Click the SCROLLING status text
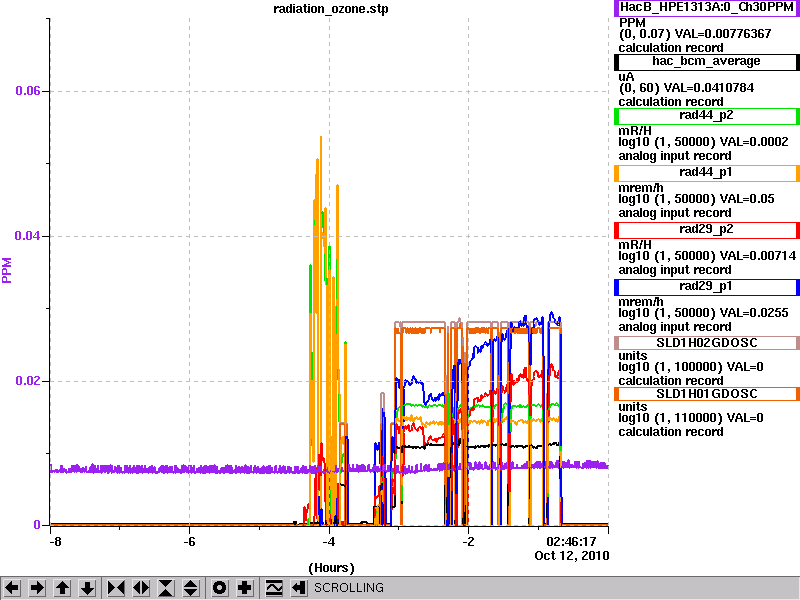Screen dimensions: 800x600 (x=349, y=588)
